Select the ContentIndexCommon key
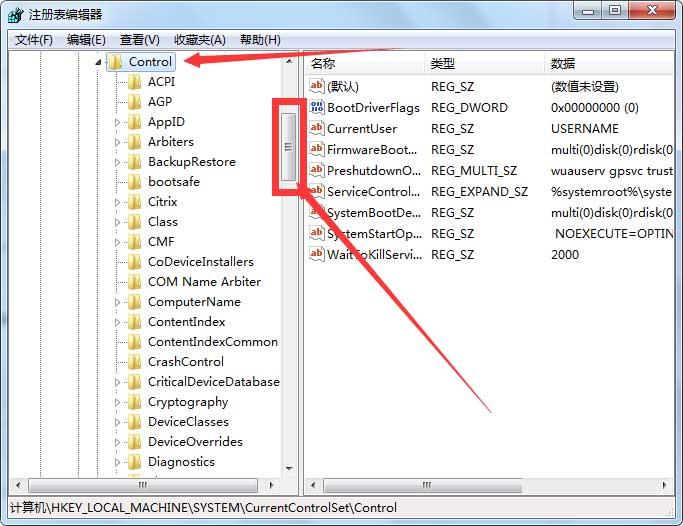 point(213,342)
